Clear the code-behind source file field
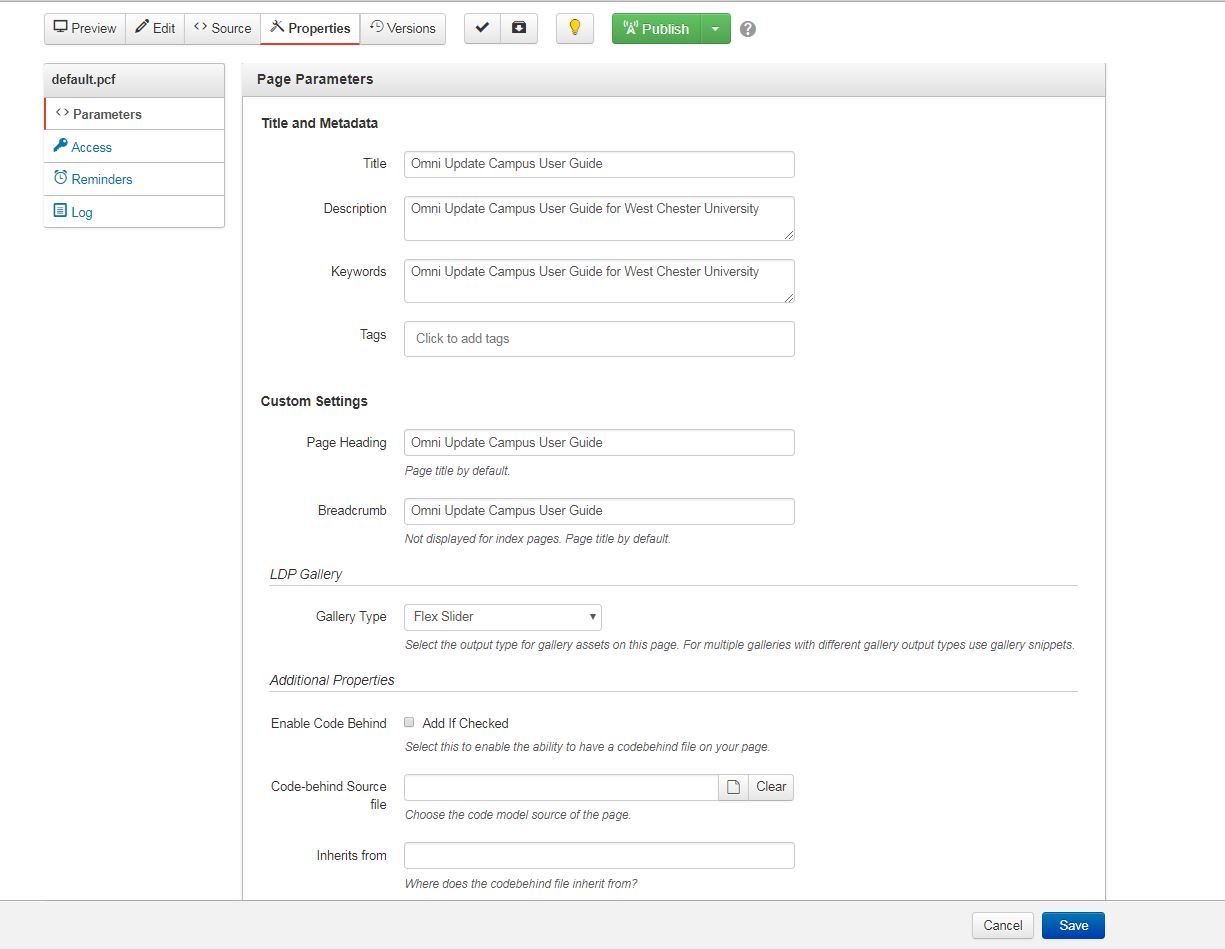 pos(771,787)
